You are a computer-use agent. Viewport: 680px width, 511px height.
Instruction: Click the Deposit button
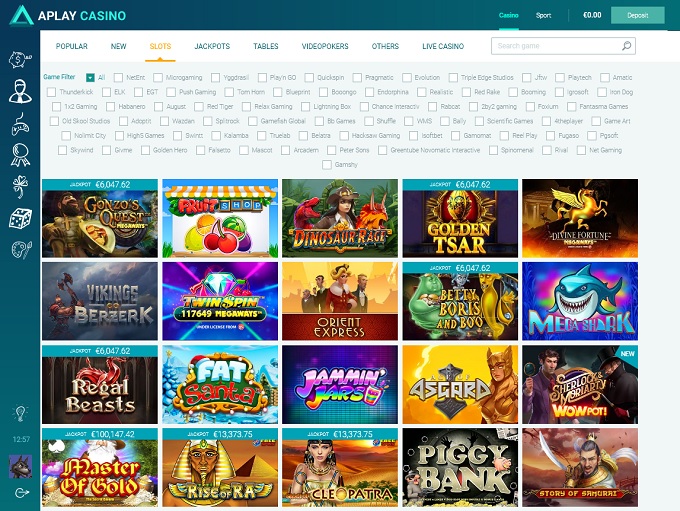pyautogui.click(x=638, y=15)
